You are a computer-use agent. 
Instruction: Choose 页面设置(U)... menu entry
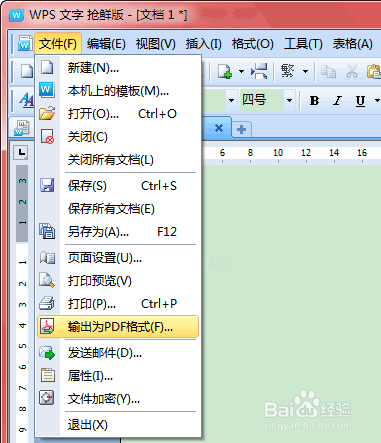(x=118, y=258)
